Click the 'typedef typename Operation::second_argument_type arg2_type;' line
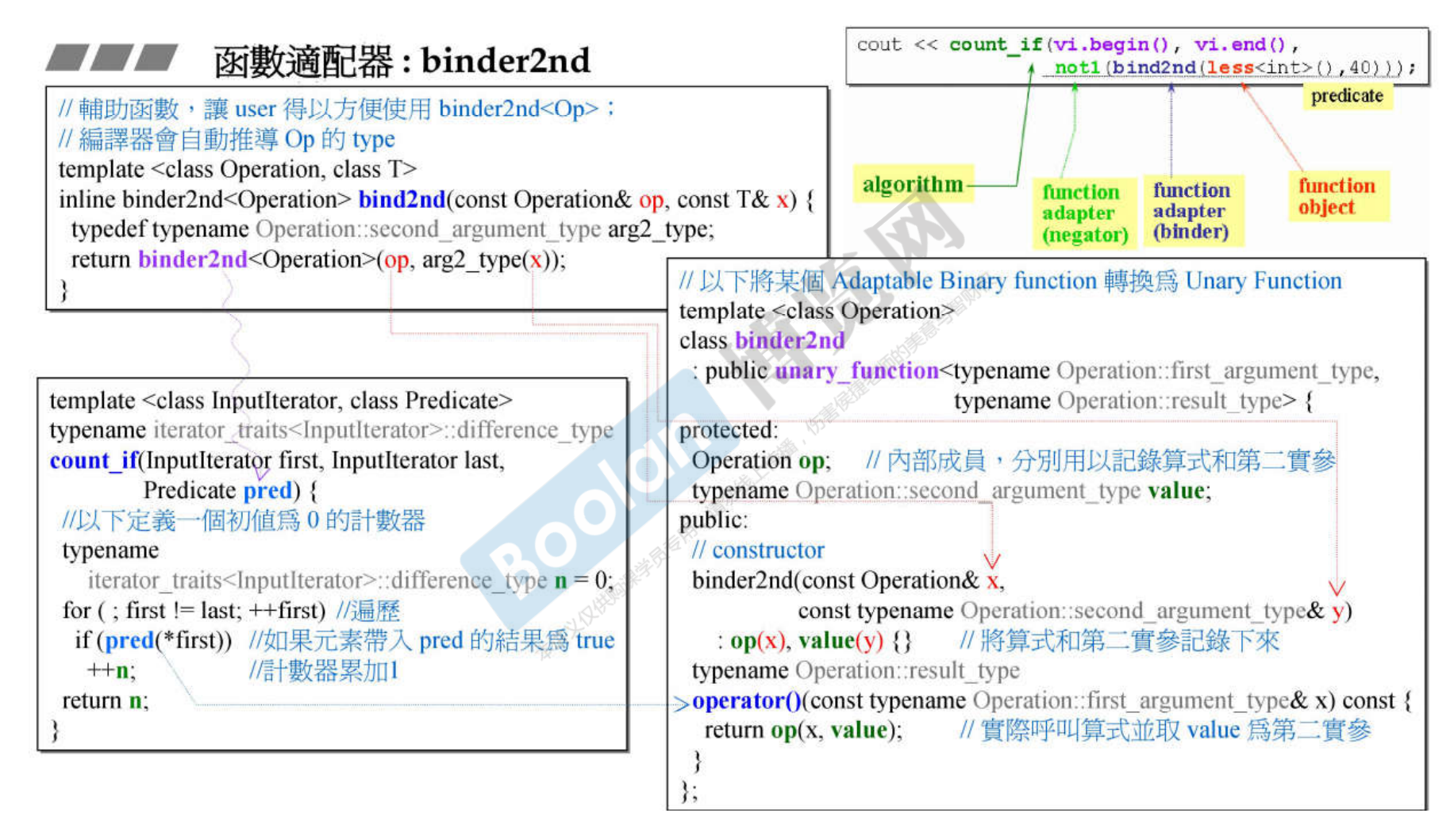This screenshot has width=1454, height=840. click(393, 229)
